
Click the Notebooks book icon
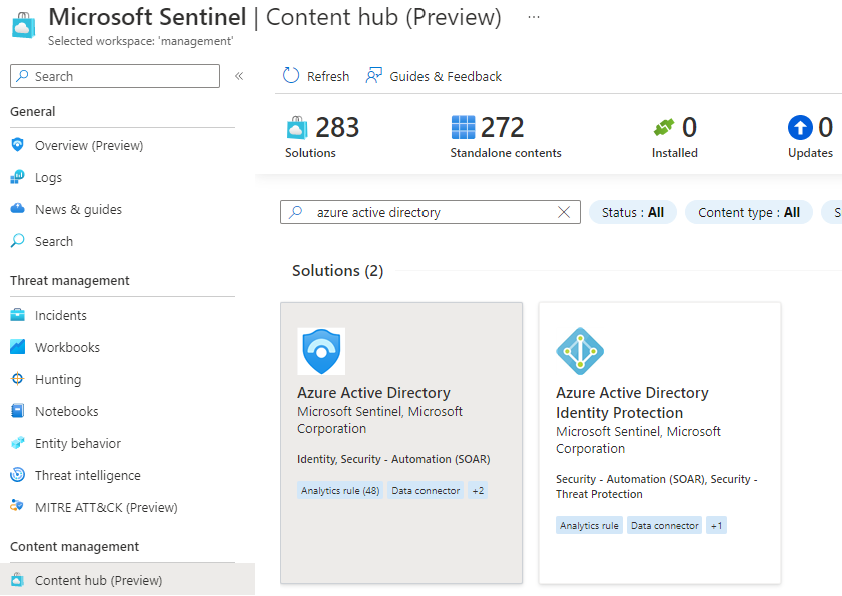click(18, 411)
